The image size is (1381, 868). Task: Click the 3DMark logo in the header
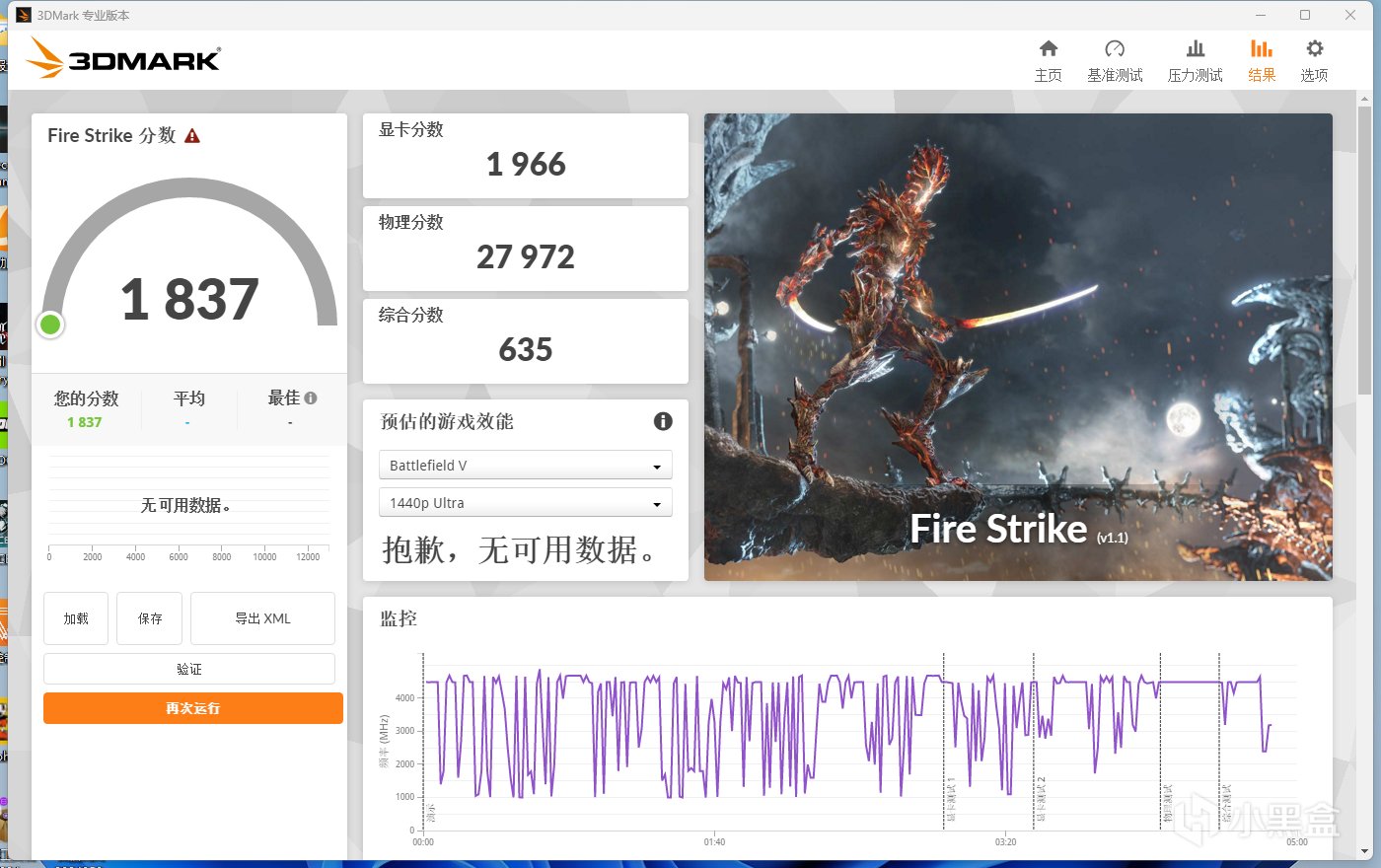click(124, 58)
